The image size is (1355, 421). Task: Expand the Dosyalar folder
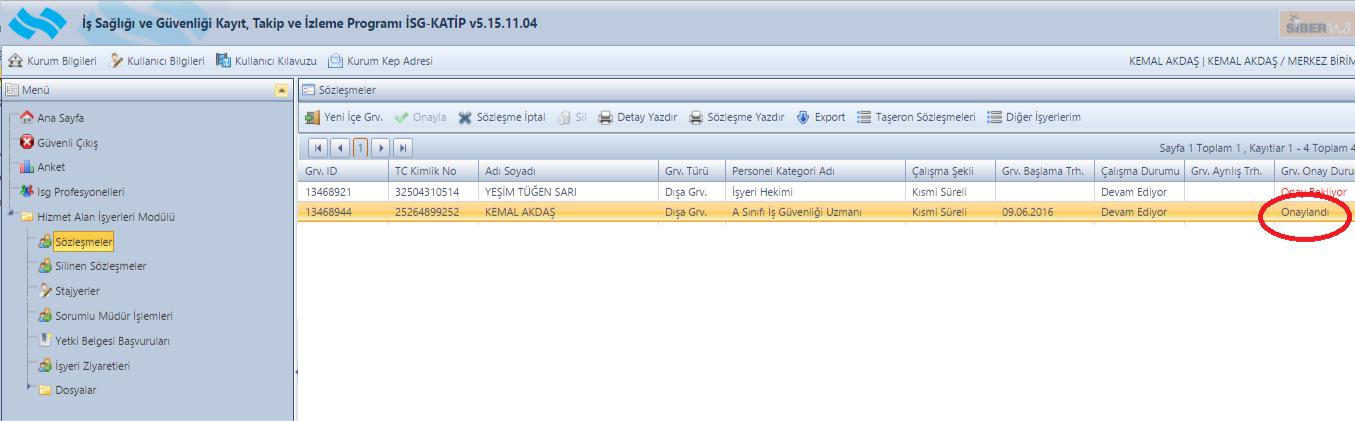tap(29, 387)
